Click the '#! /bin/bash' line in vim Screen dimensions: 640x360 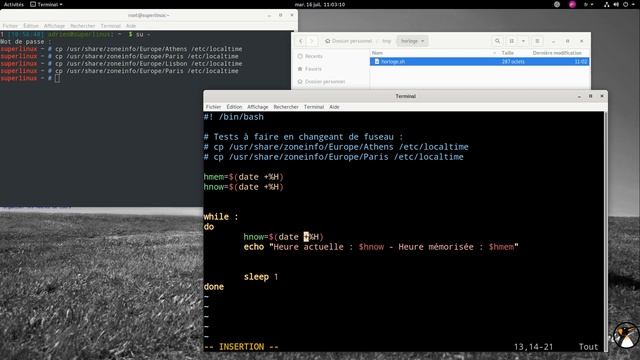click(x=234, y=117)
